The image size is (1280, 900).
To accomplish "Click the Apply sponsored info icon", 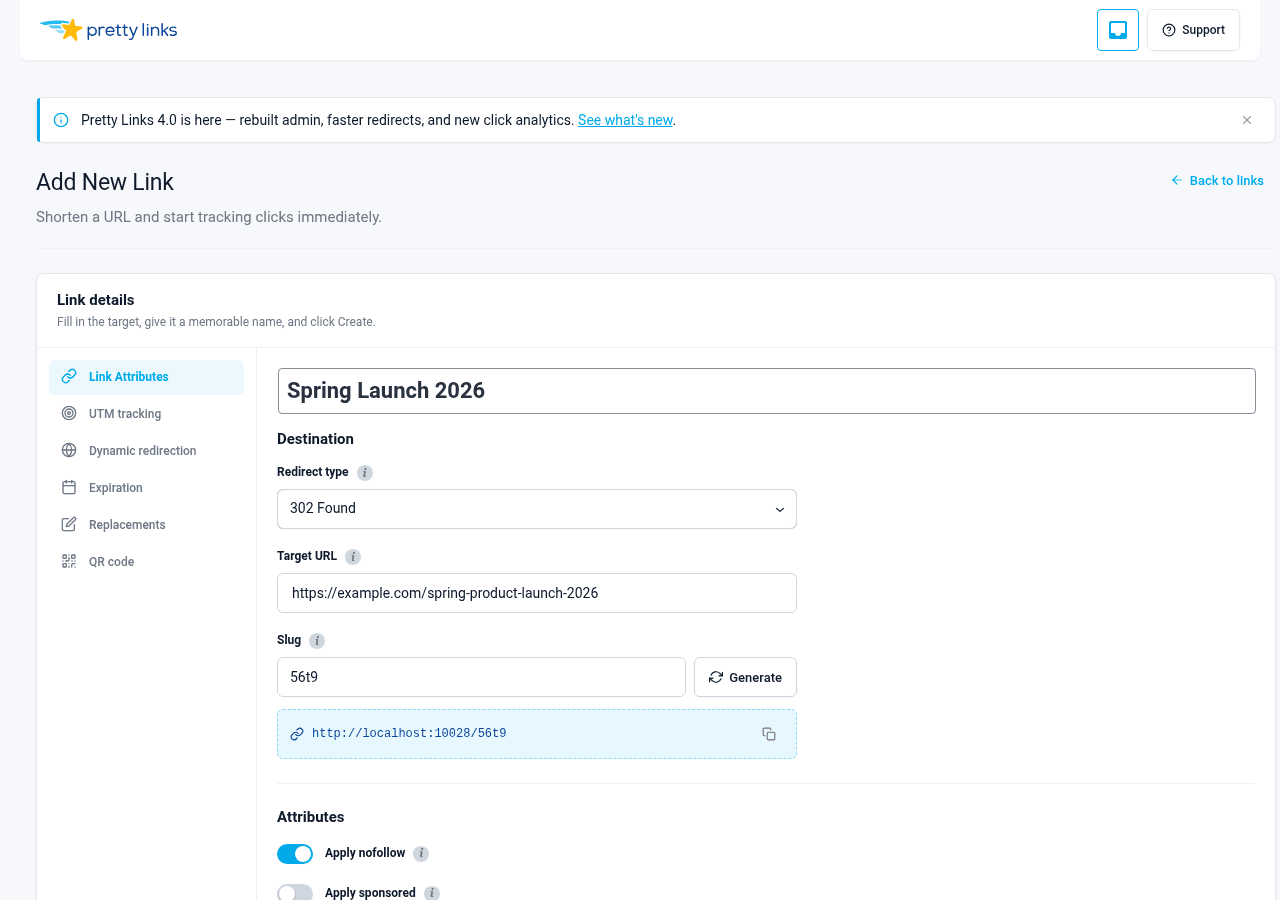I will 432,893.
